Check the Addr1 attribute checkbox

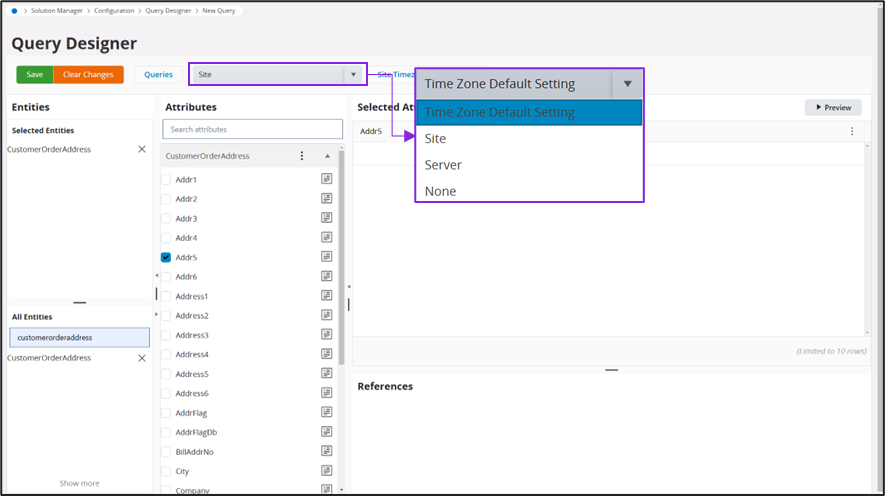coord(166,179)
